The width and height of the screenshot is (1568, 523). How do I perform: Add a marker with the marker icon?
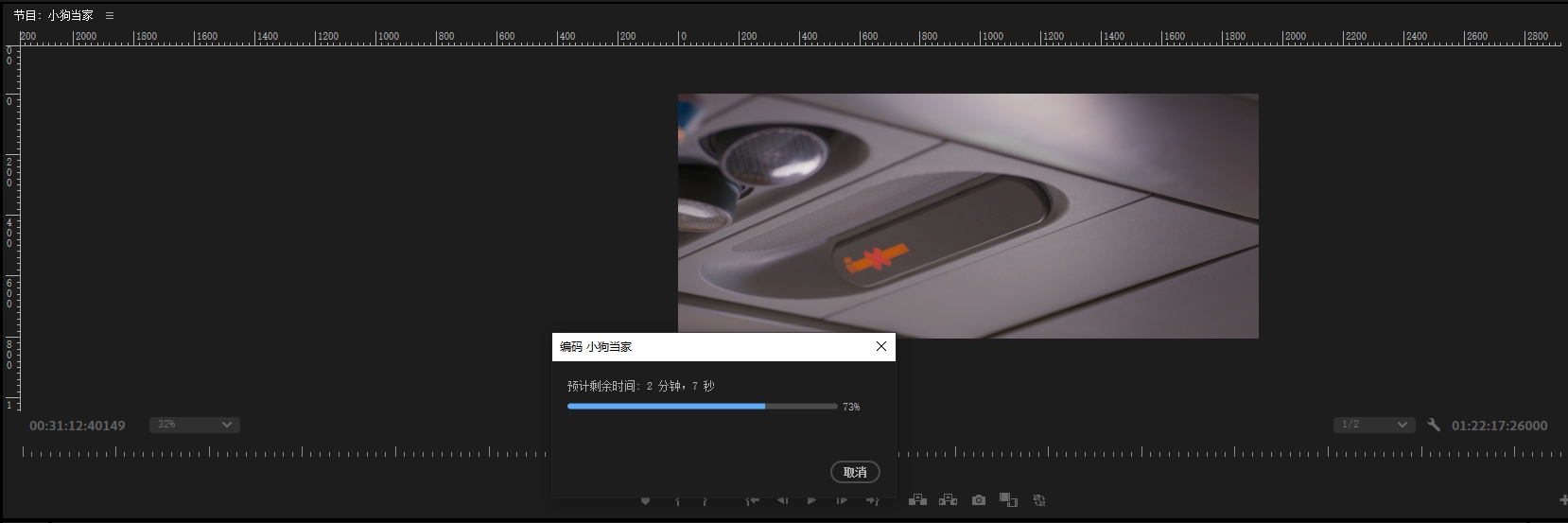646,500
